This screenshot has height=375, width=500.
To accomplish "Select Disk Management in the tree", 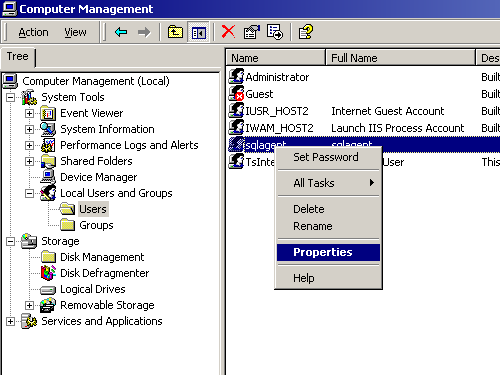I will pos(102,257).
